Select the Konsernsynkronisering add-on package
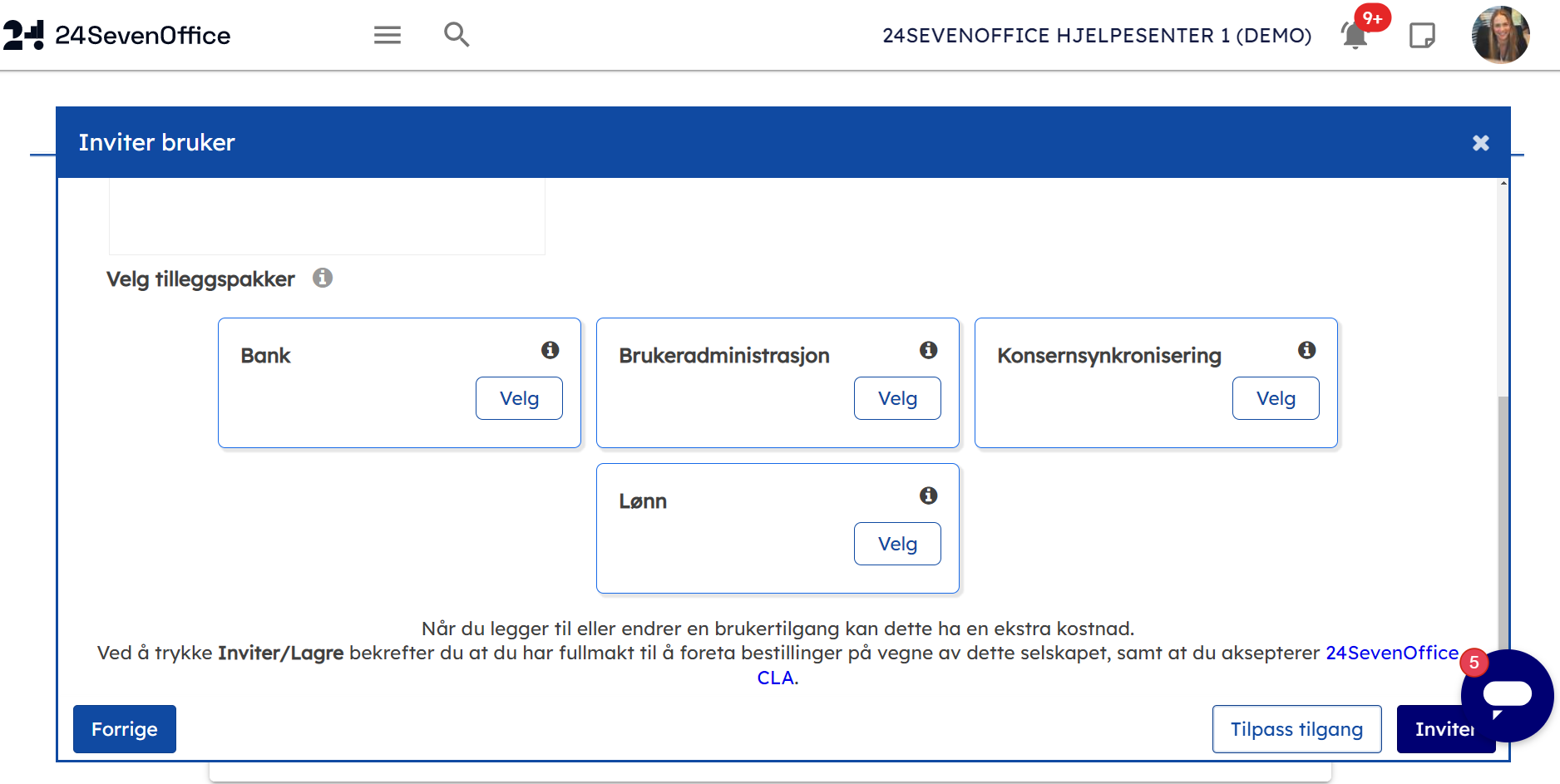 1276,398
